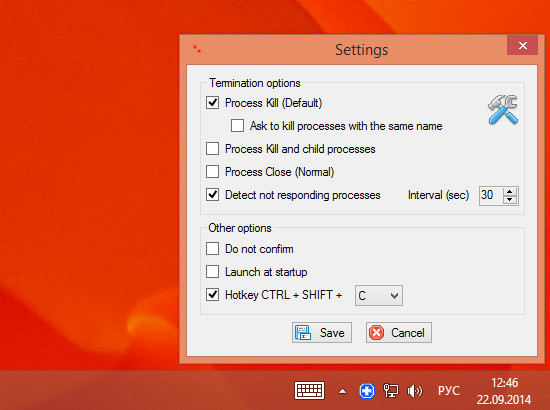Screen dimensions: 550x410
Task: Open the hotkey letter C dropdown
Action: pos(379,296)
